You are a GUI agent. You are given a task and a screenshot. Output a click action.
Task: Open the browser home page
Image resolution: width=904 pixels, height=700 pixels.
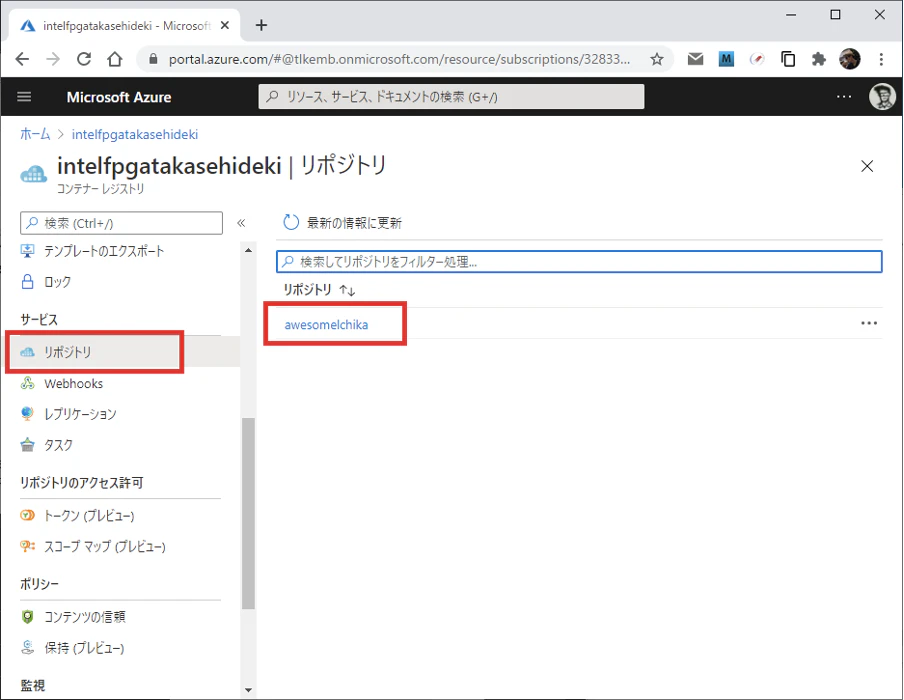[115, 59]
